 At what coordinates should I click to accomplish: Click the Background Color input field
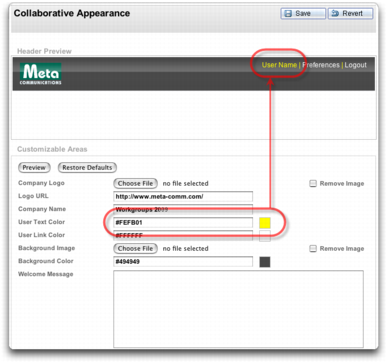pos(183,261)
